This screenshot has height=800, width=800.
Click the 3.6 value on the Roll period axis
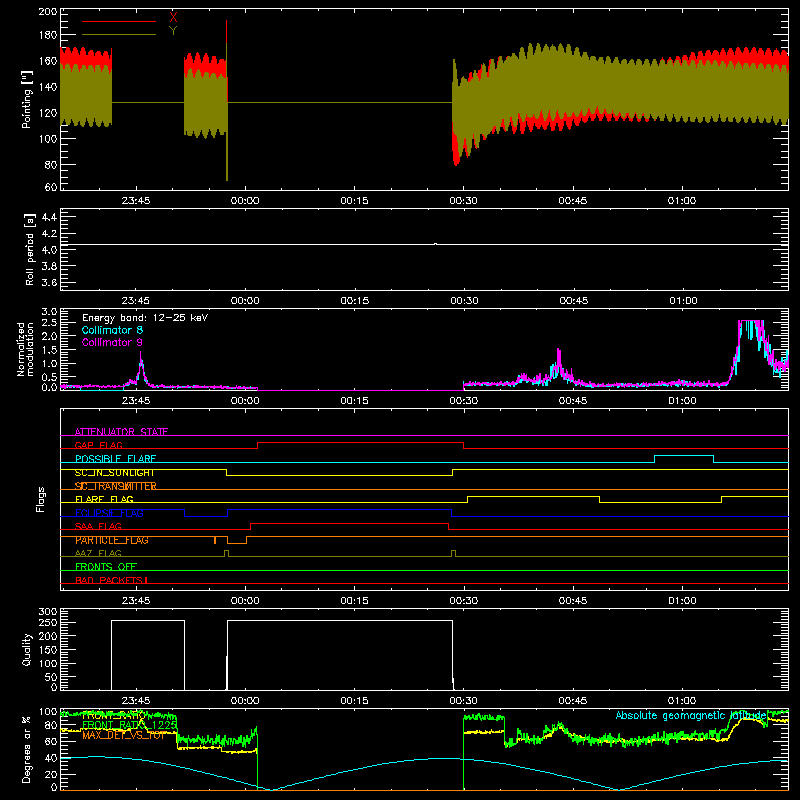(x=49, y=282)
